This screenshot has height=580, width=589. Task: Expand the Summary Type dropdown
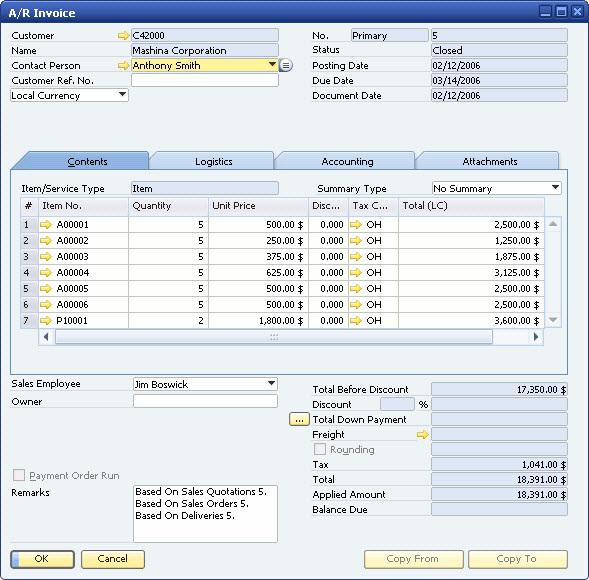click(x=497, y=188)
